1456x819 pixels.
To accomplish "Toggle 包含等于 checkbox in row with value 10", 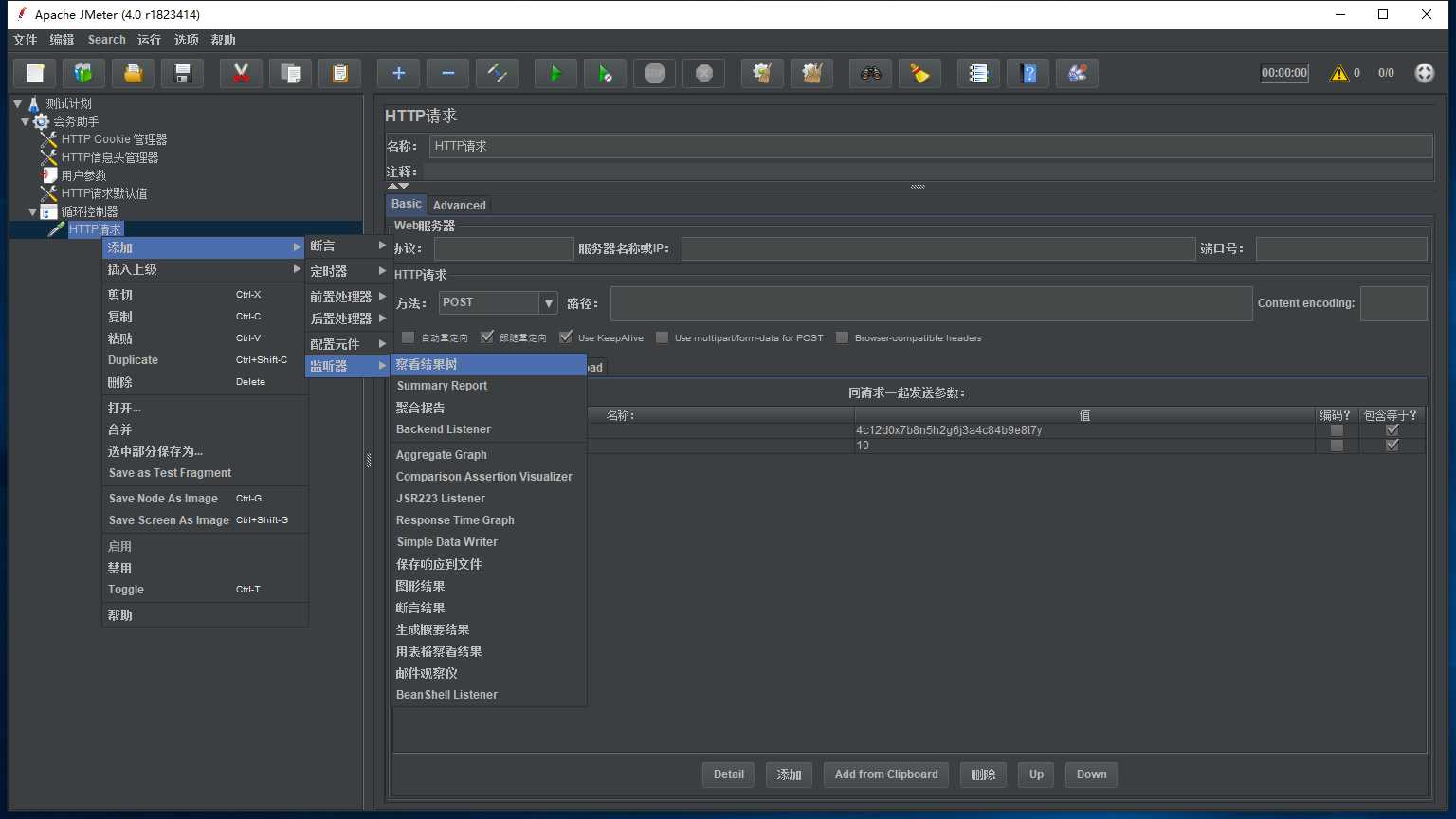I will click(x=1392, y=446).
